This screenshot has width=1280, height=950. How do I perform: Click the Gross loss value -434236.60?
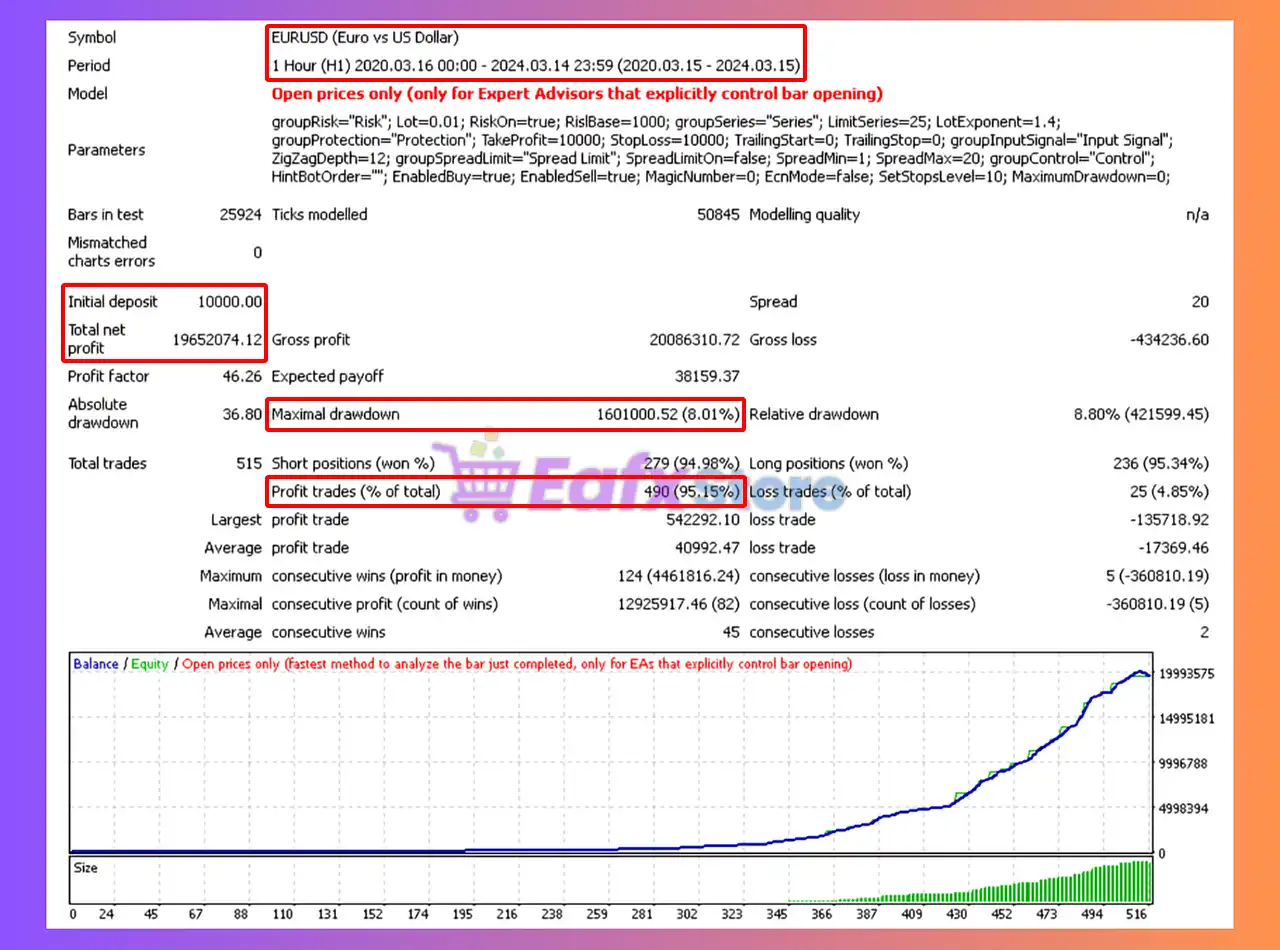click(1169, 340)
